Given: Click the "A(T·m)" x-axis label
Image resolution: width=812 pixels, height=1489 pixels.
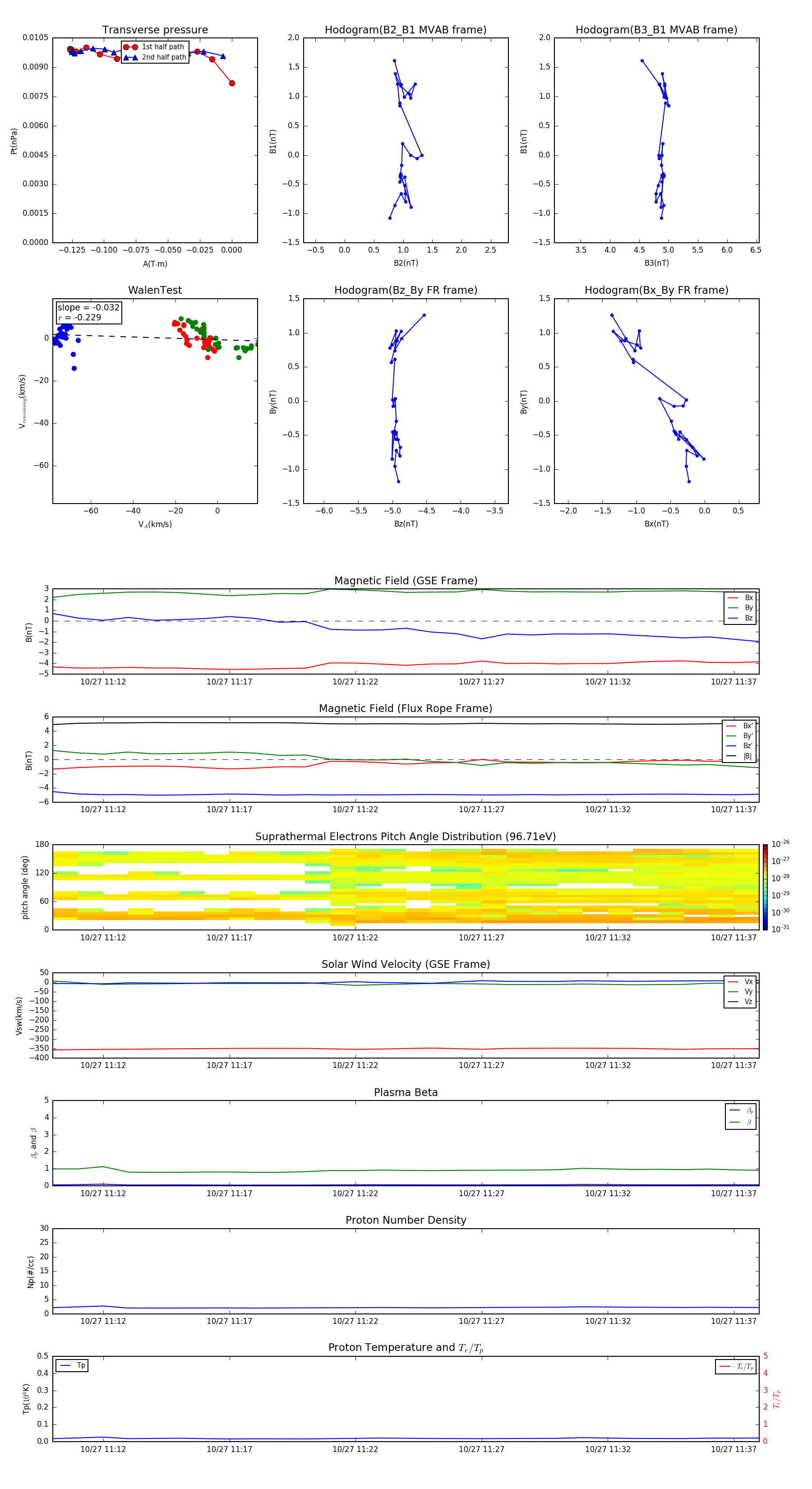Looking at the screenshot, I should (x=155, y=264).
